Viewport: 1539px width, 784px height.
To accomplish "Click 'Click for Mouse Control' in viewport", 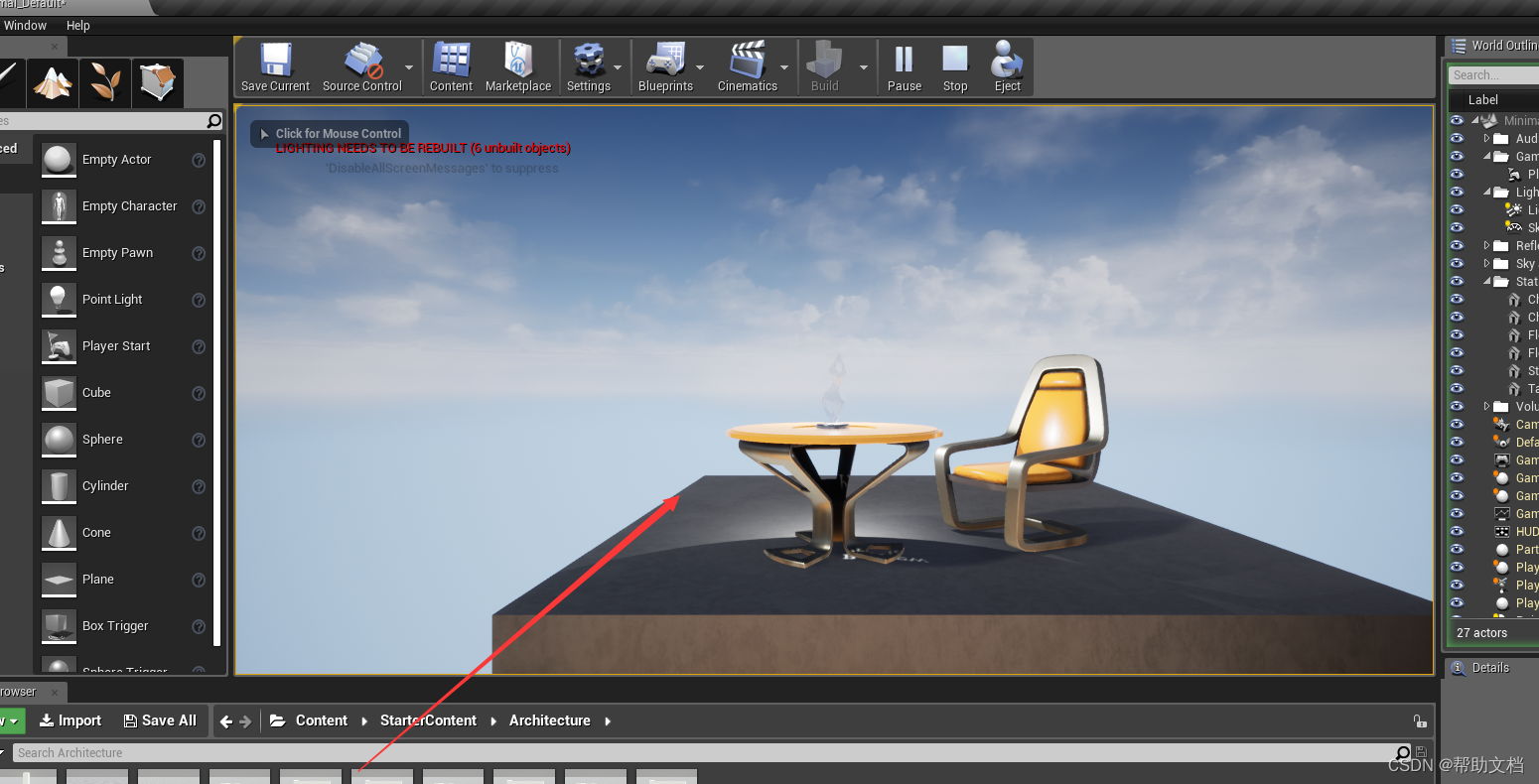I will click(330, 133).
